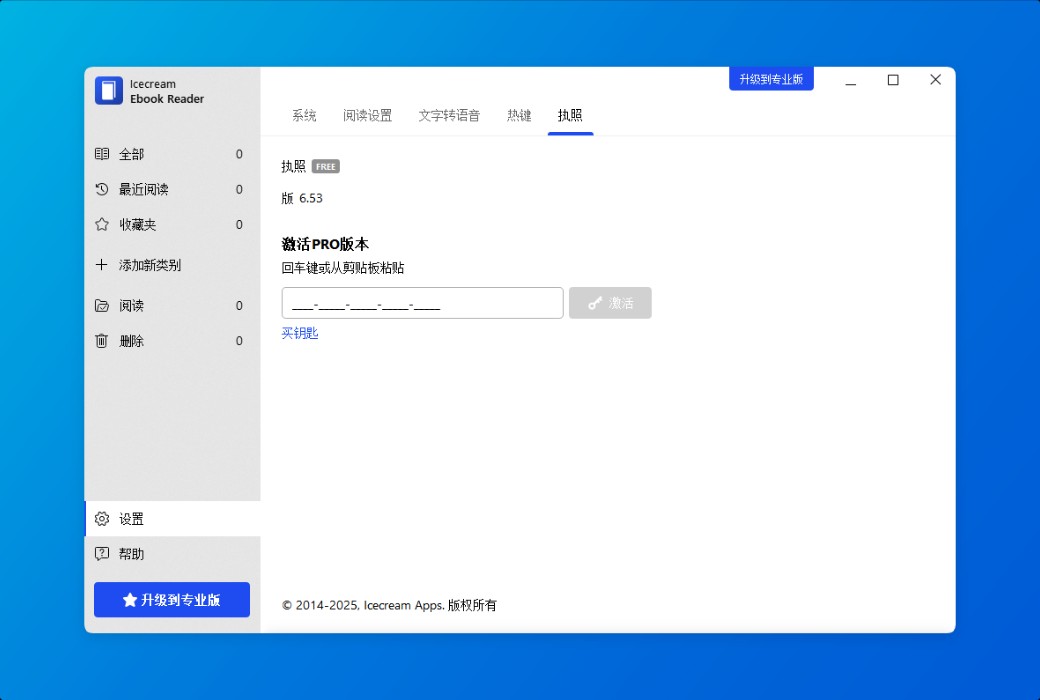The width and height of the screenshot is (1040, 700).
Task: Open the 阅读设置 tab
Action: 365,115
